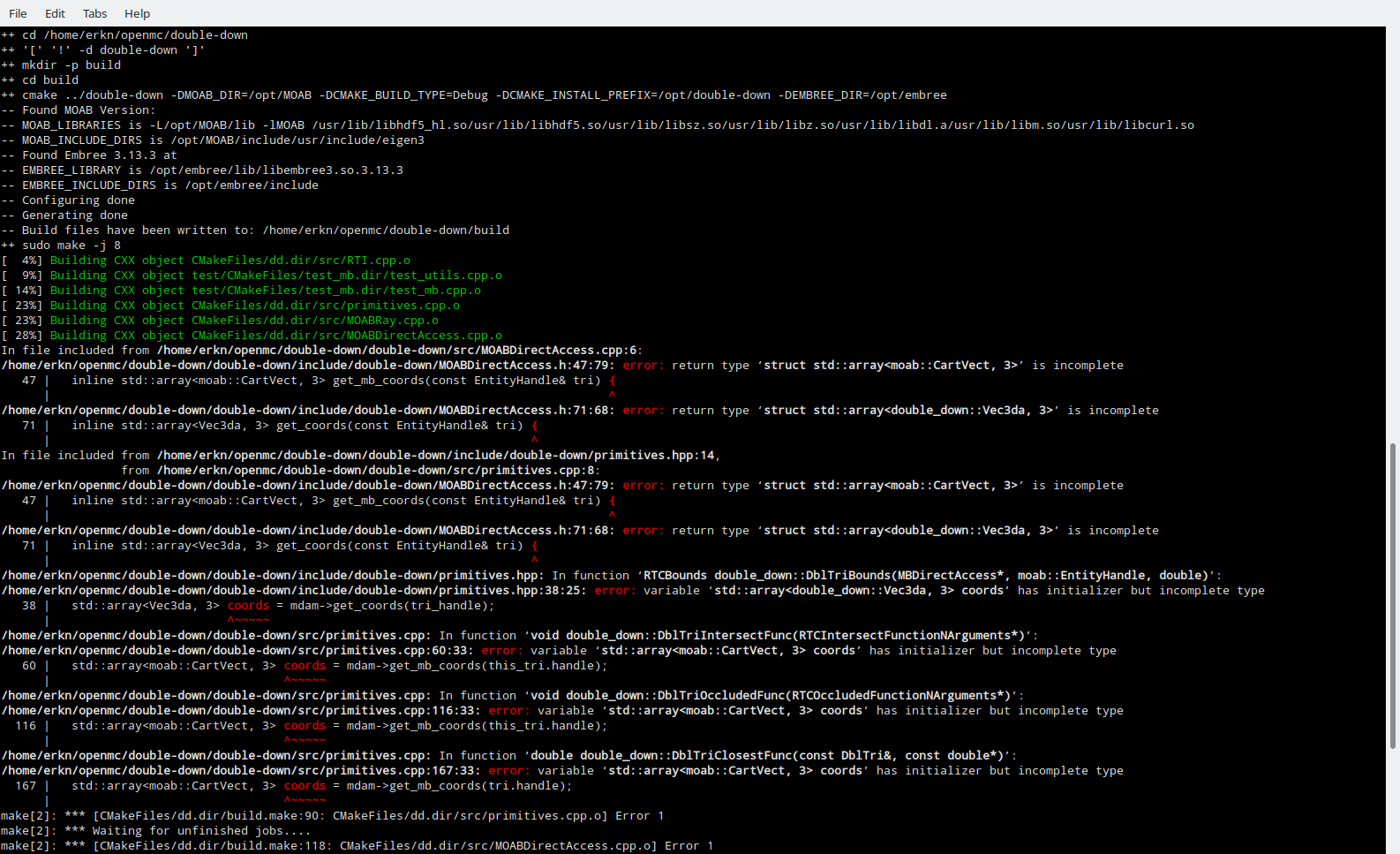Click the primitives.cpp:167:33 error line

(562, 771)
